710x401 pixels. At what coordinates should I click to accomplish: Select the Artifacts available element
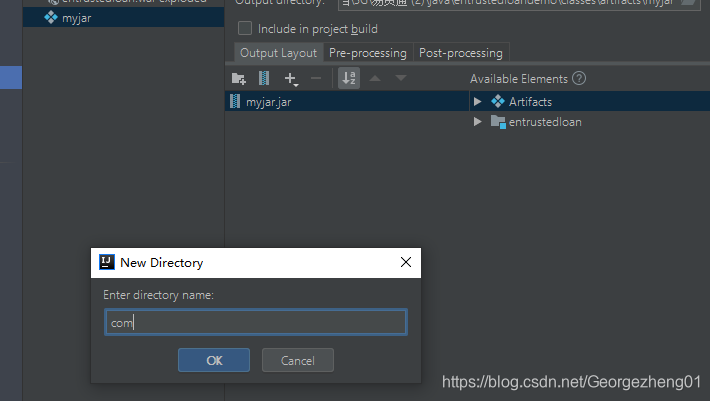(x=530, y=101)
